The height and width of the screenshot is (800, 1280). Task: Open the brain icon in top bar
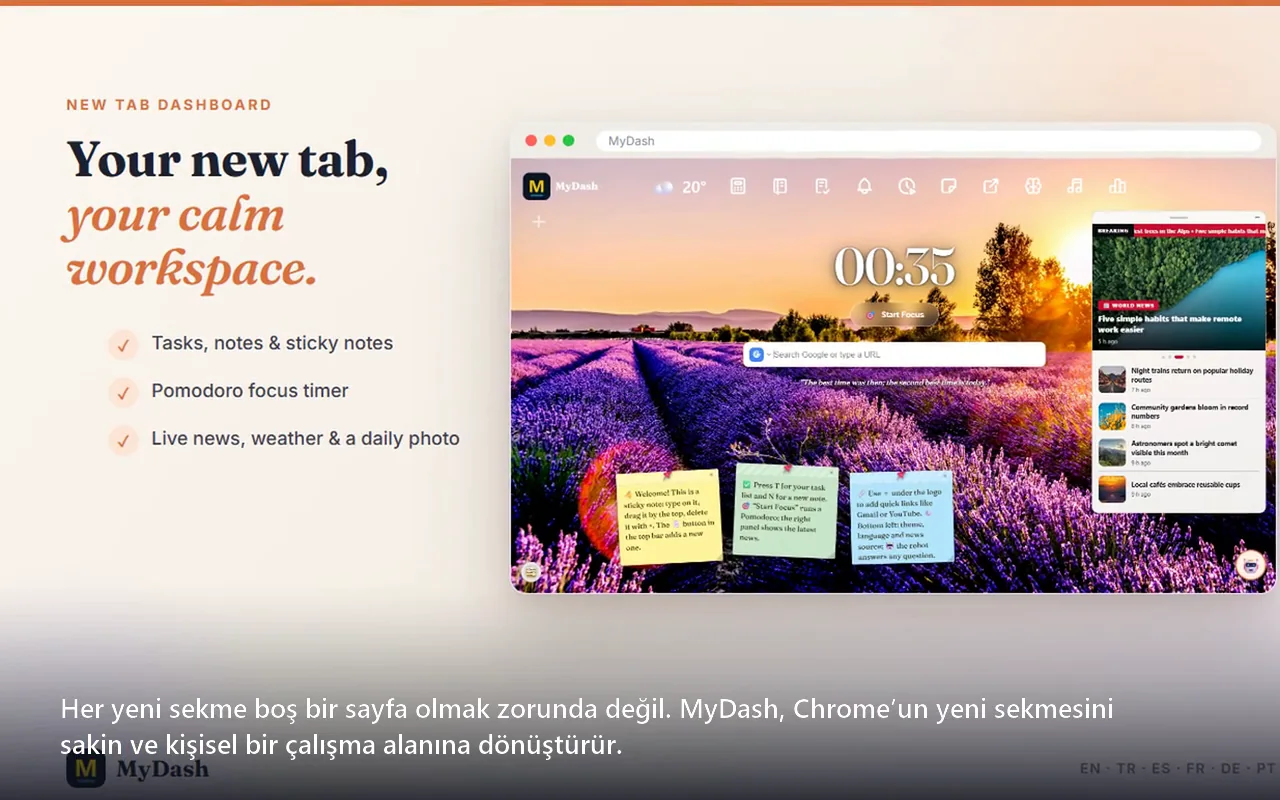coord(1033,186)
